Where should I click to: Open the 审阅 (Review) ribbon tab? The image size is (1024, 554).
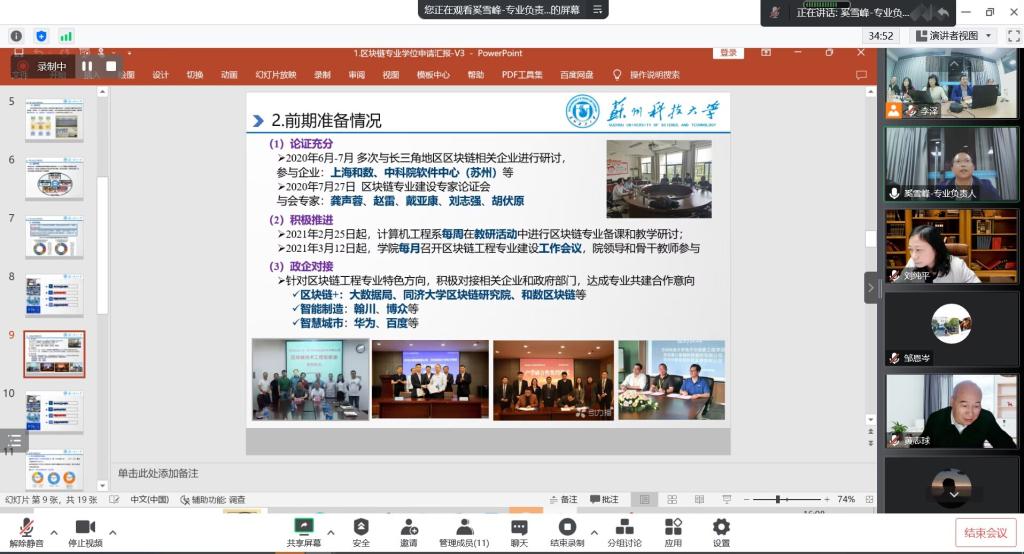tap(356, 75)
